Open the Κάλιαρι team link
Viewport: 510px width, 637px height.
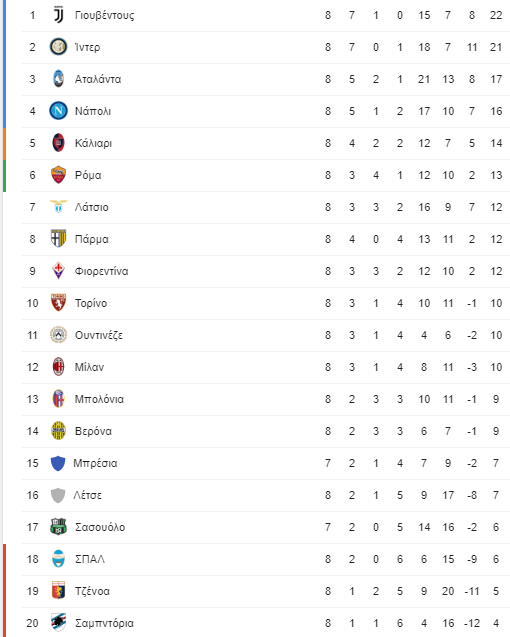click(x=93, y=143)
